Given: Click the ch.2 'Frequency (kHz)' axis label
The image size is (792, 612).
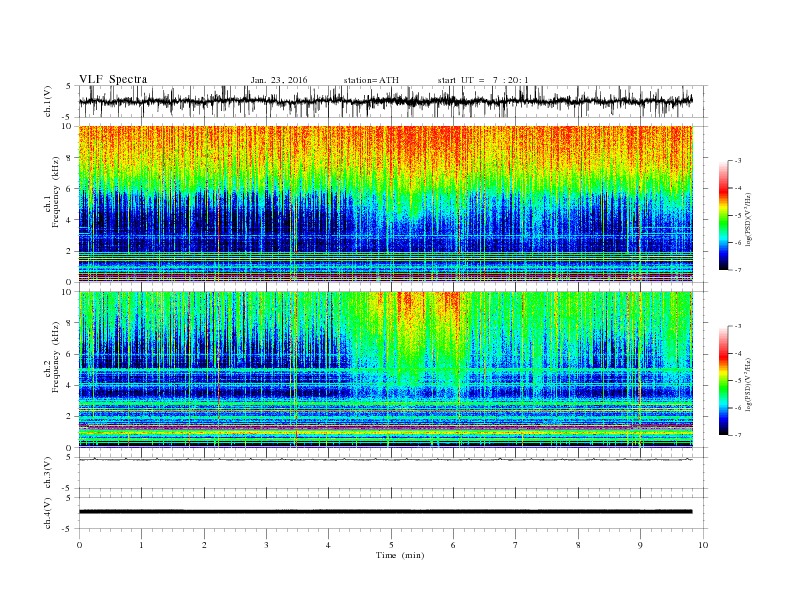Looking at the screenshot, I should pyautogui.click(x=56, y=356).
